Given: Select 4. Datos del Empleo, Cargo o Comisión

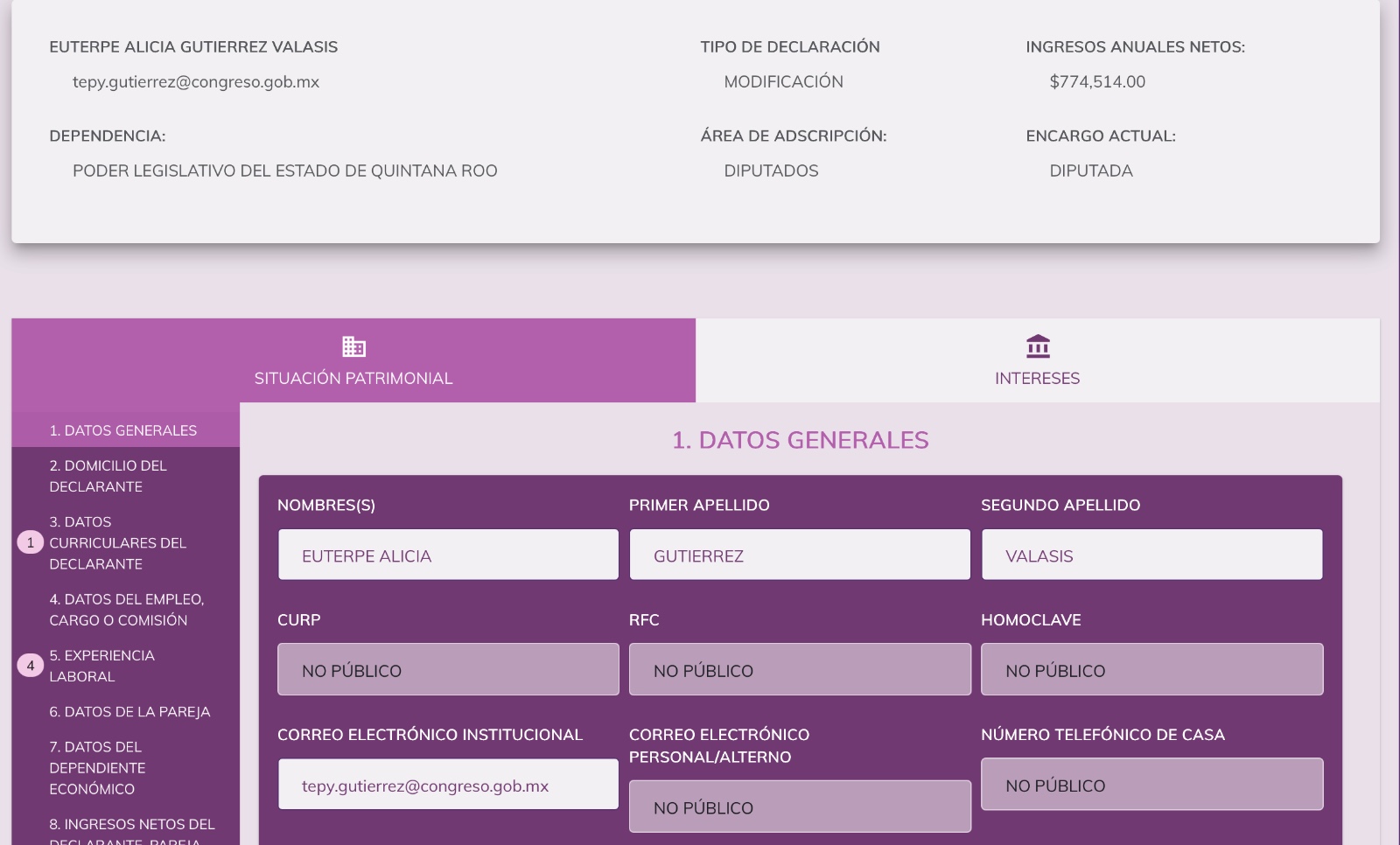Looking at the screenshot, I should click(126, 610).
